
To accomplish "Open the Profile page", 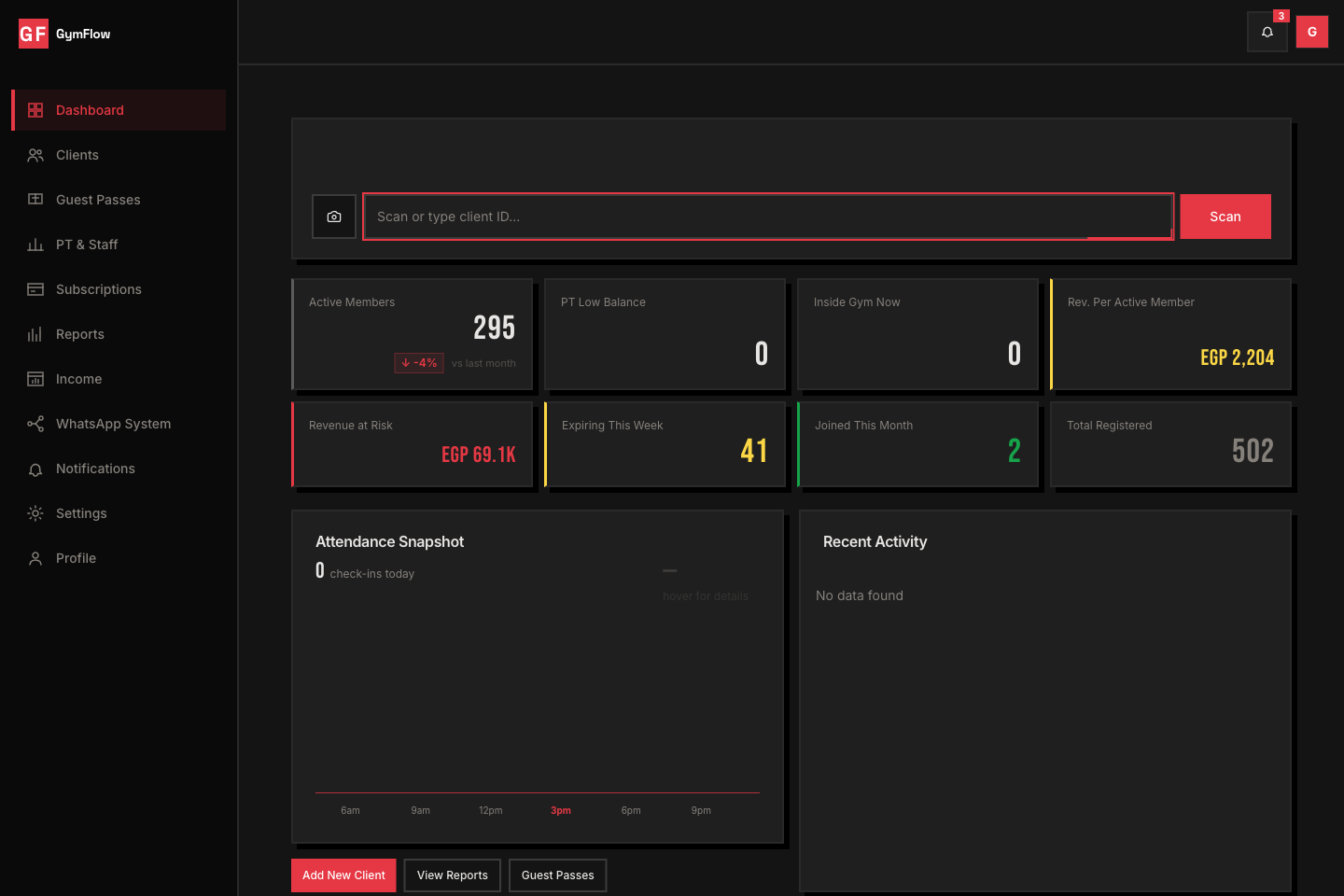I will [x=76, y=558].
